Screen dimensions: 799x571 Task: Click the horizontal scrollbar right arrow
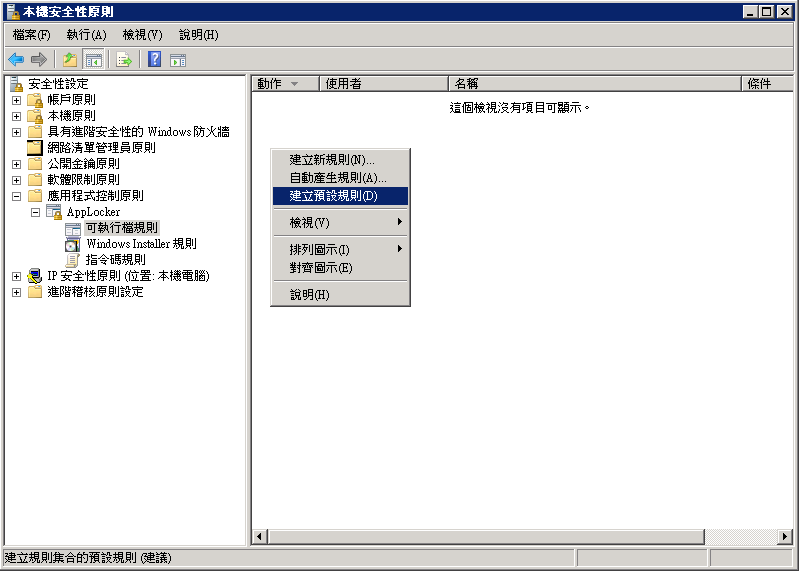pos(785,536)
